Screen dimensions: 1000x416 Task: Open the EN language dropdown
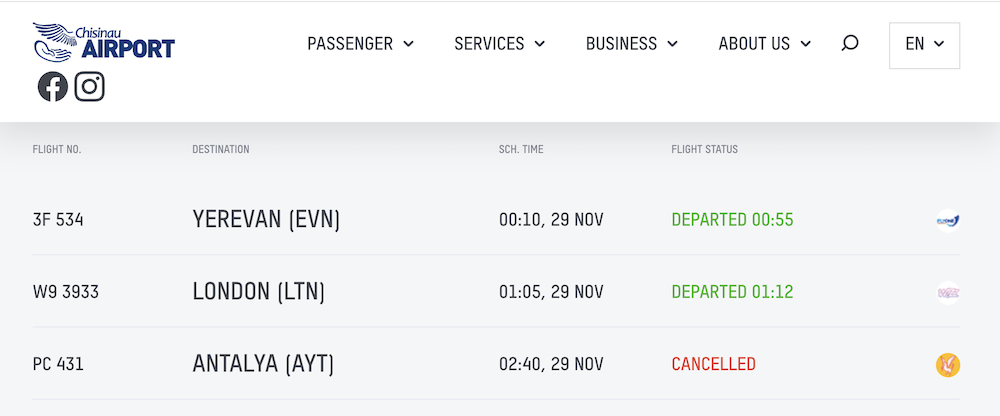point(924,45)
